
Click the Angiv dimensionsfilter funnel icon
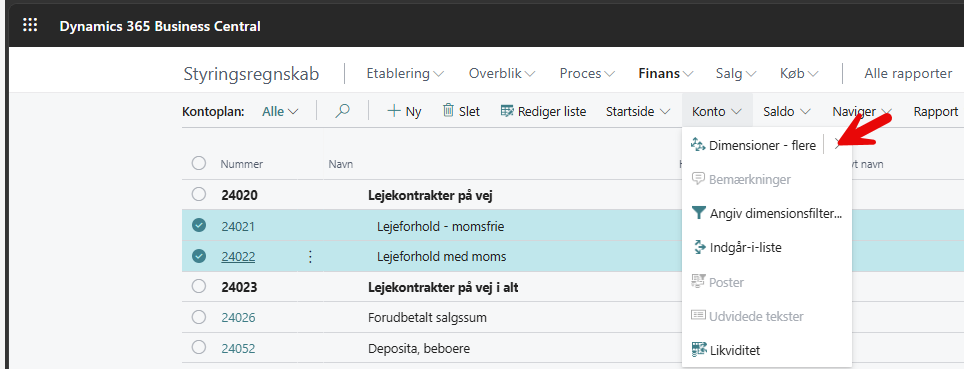(698, 213)
